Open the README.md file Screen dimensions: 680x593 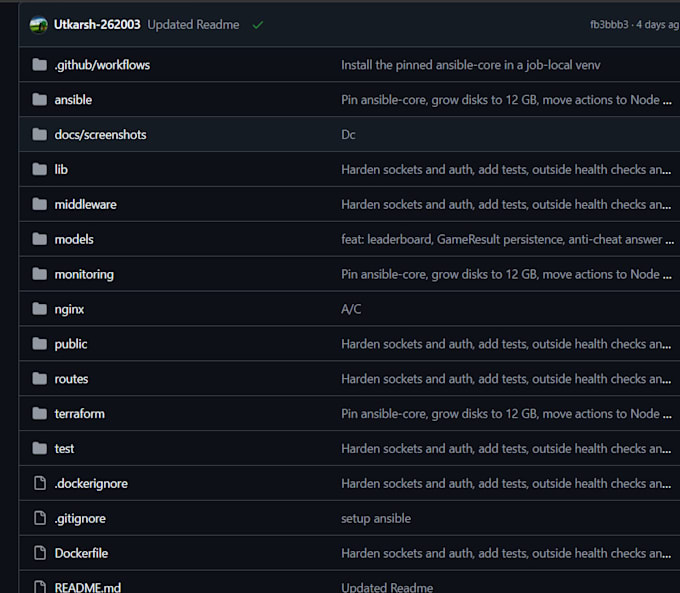click(88, 587)
